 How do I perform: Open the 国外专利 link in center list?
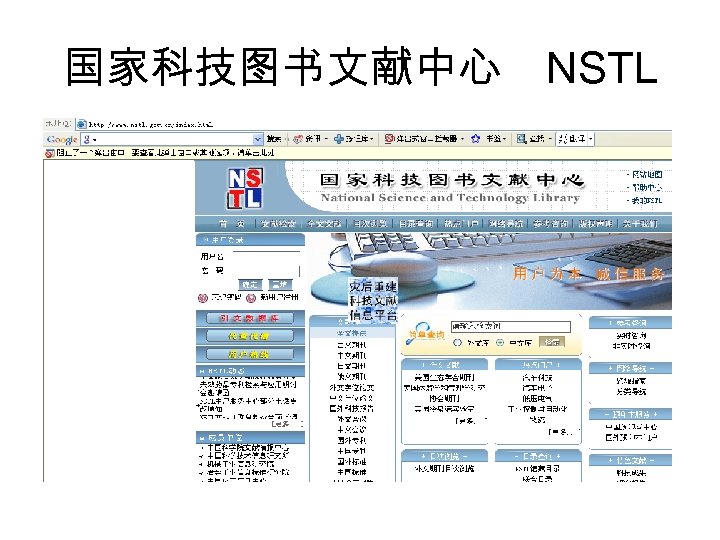point(352,440)
